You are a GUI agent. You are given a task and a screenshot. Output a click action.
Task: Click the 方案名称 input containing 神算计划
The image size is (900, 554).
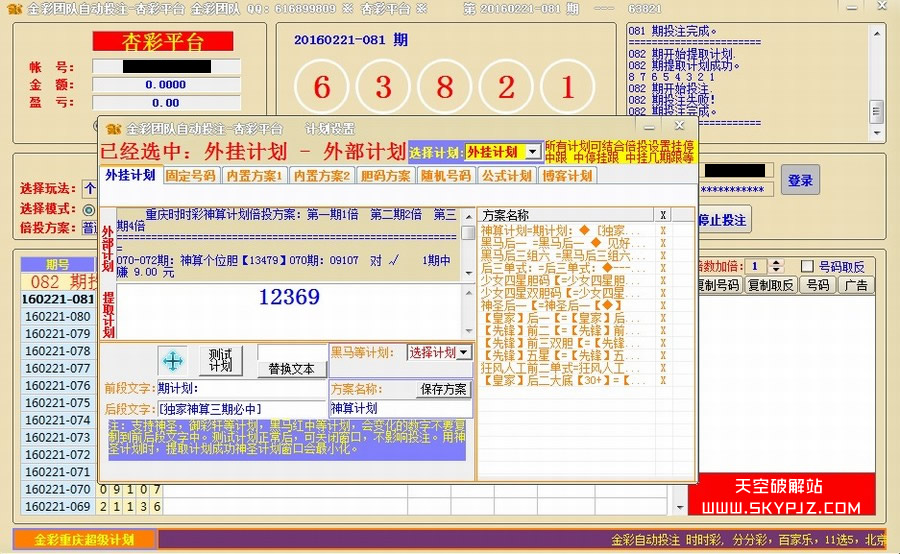coord(401,408)
